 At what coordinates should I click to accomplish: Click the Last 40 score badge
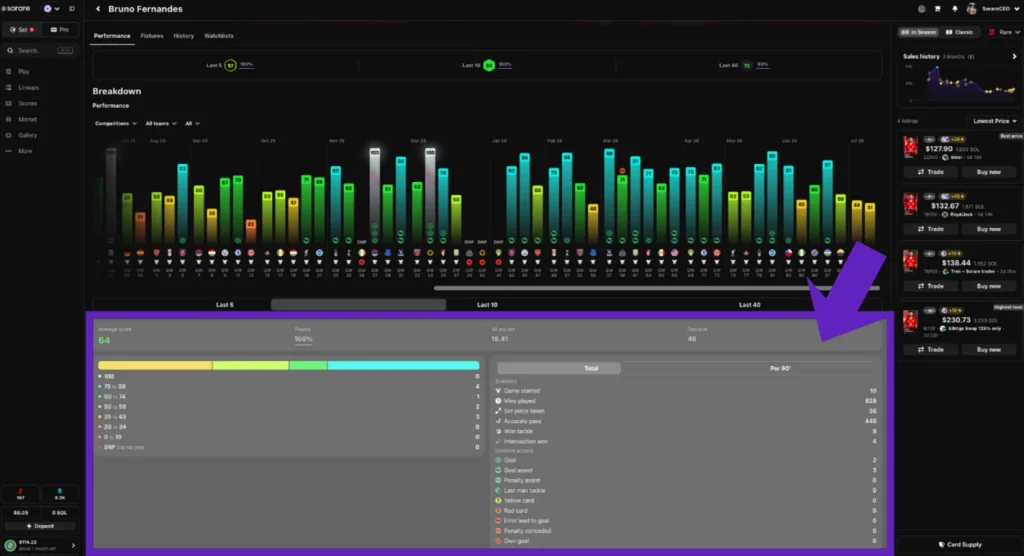(746, 65)
